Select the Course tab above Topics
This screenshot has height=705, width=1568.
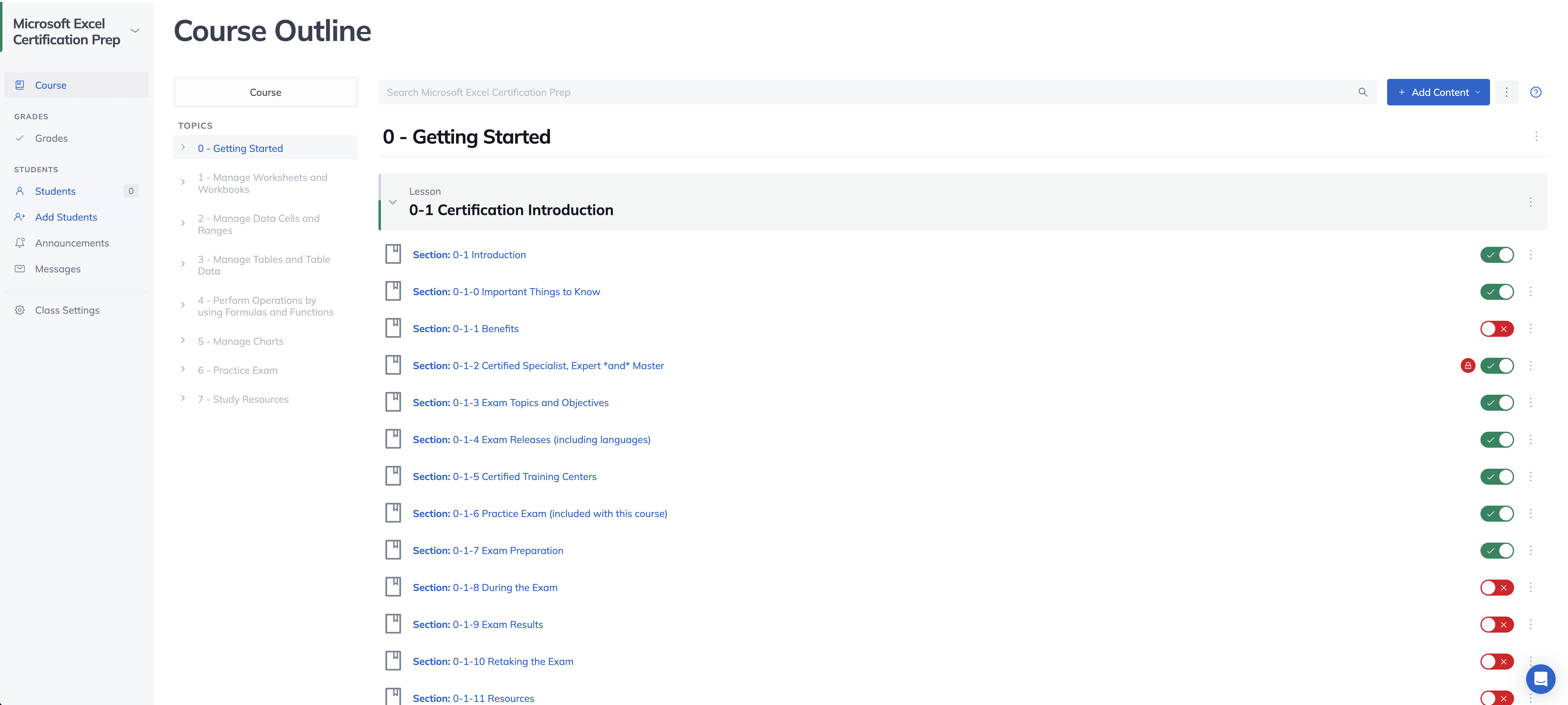[x=265, y=92]
